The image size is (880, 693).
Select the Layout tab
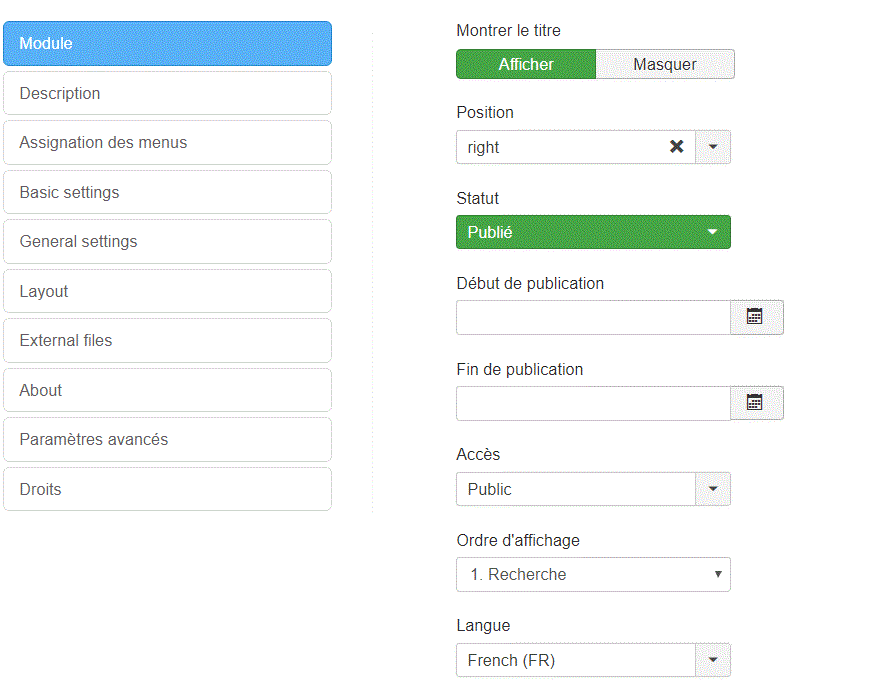[167, 291]
